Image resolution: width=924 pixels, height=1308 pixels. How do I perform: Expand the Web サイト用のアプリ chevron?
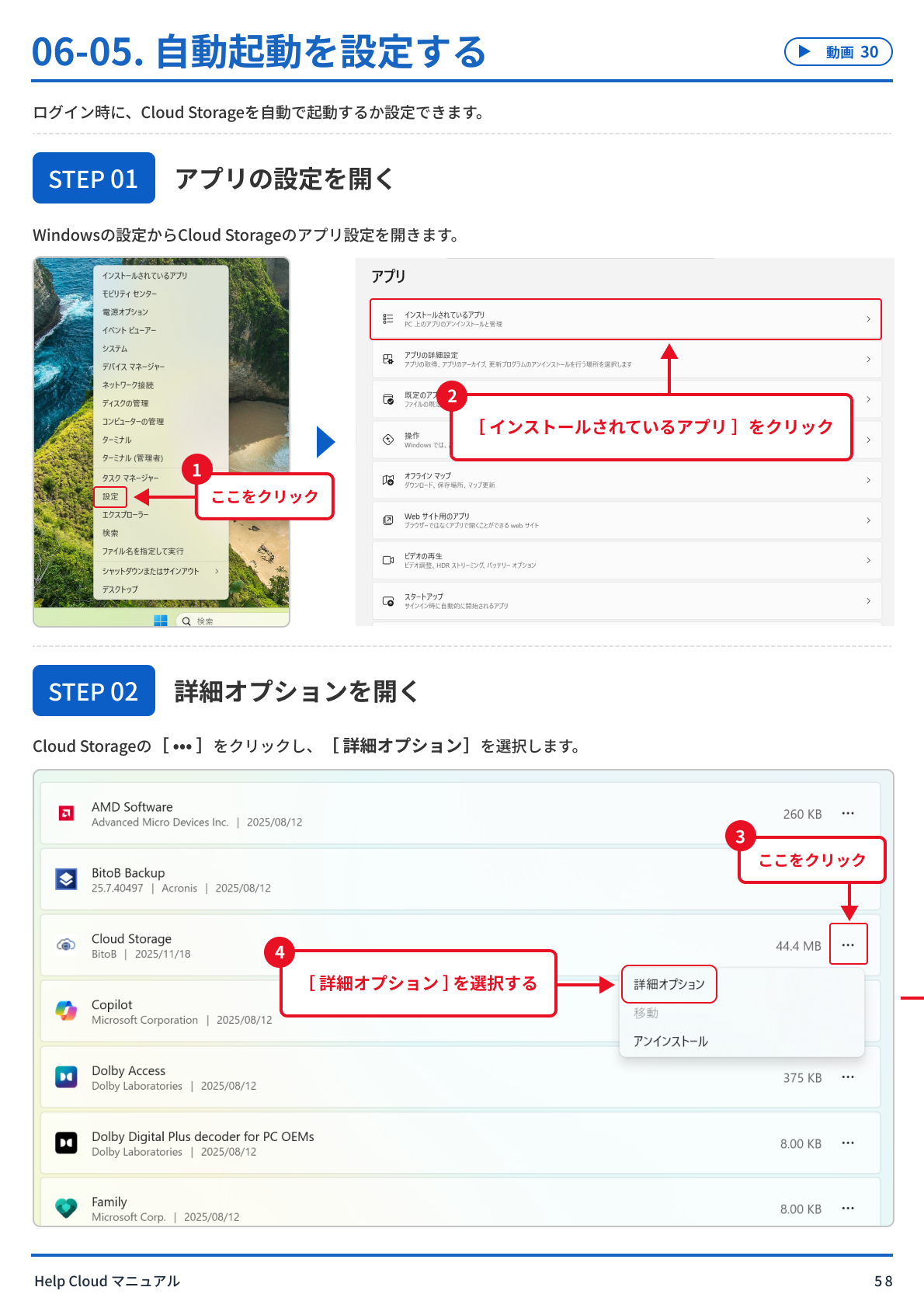(x=868, y=520)
